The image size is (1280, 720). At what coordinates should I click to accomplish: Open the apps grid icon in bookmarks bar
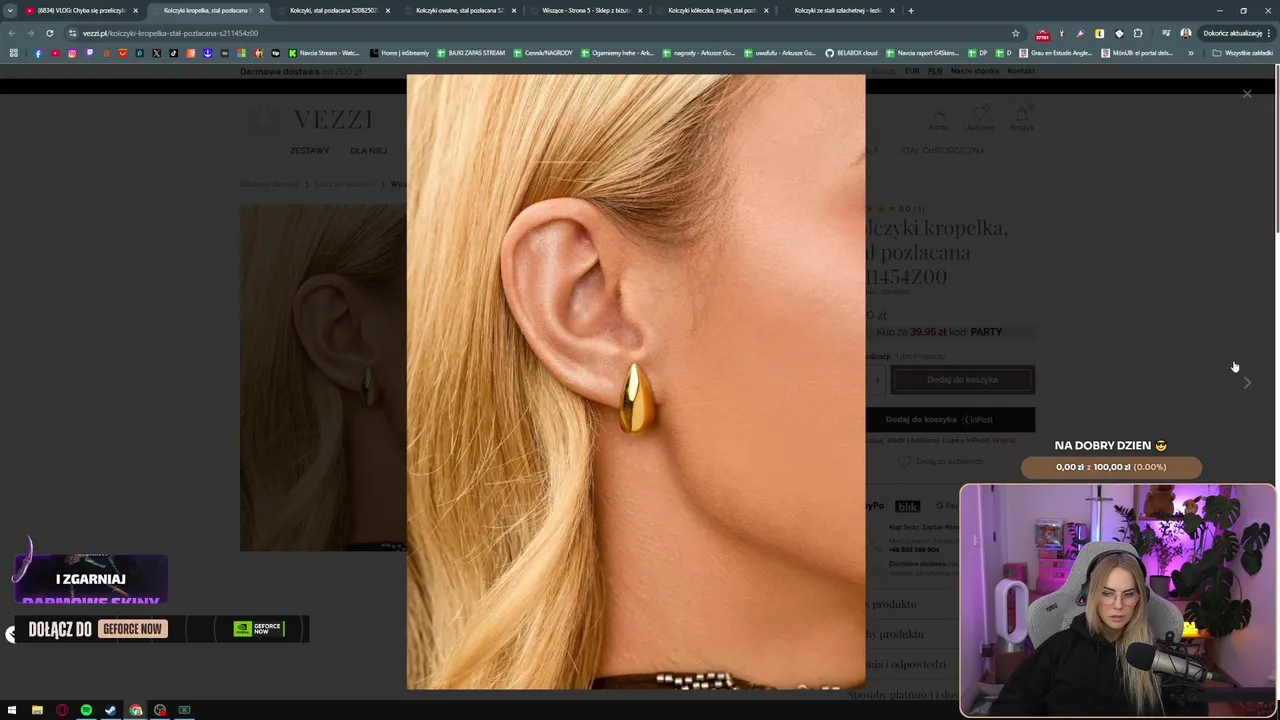[x=13, y=53]
